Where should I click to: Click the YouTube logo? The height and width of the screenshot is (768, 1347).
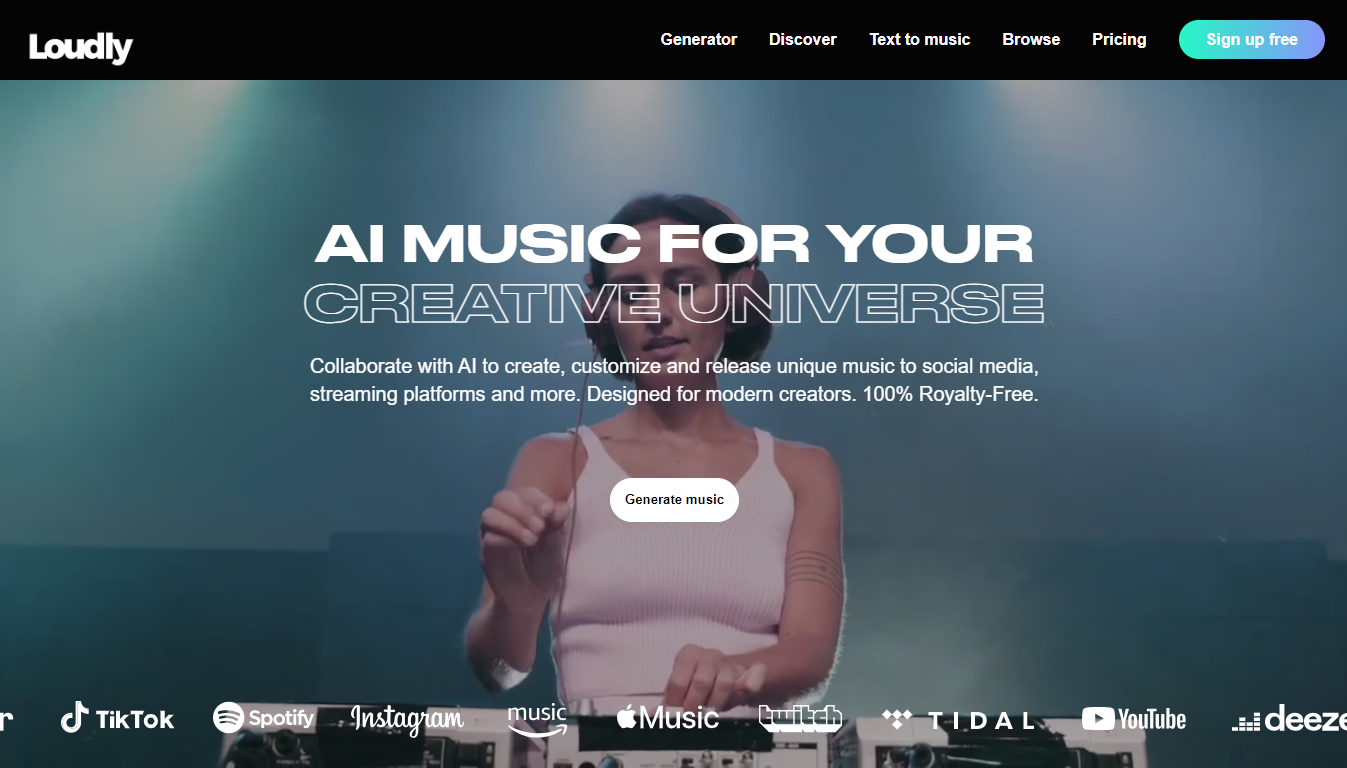[1134, 719]
